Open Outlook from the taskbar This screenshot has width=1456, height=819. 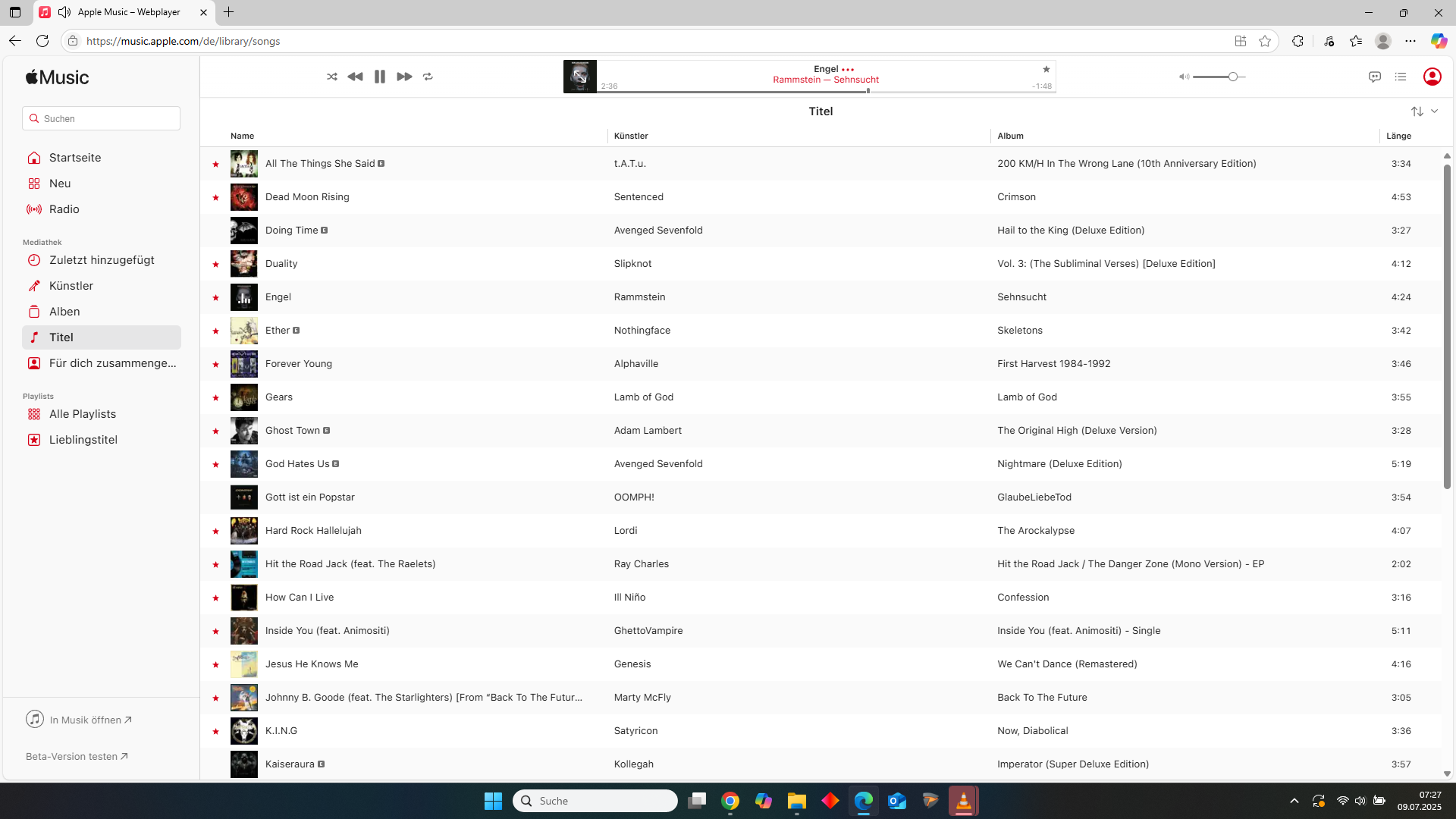897,801
